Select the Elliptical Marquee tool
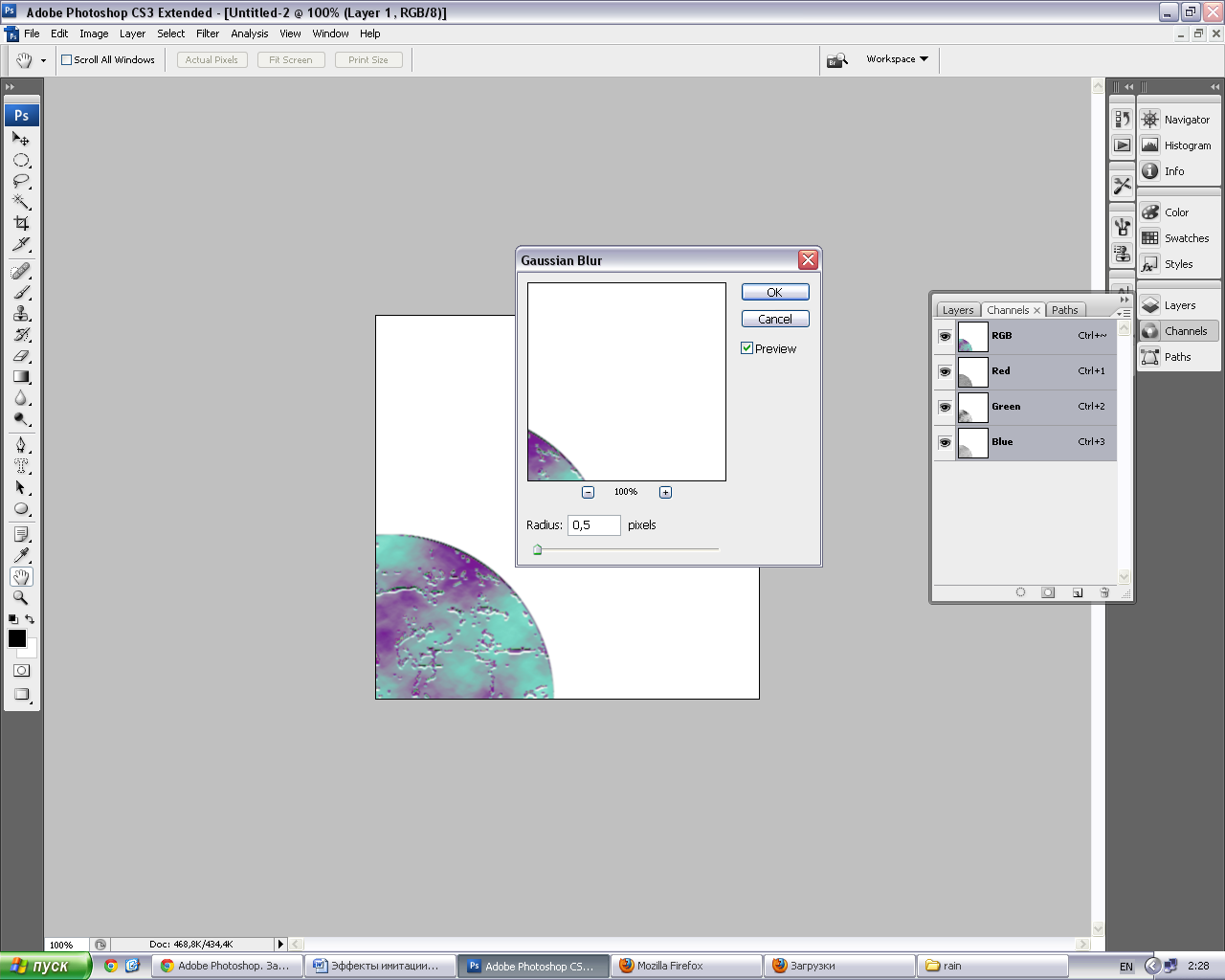The image size is (1225, 980). point(21,160)
